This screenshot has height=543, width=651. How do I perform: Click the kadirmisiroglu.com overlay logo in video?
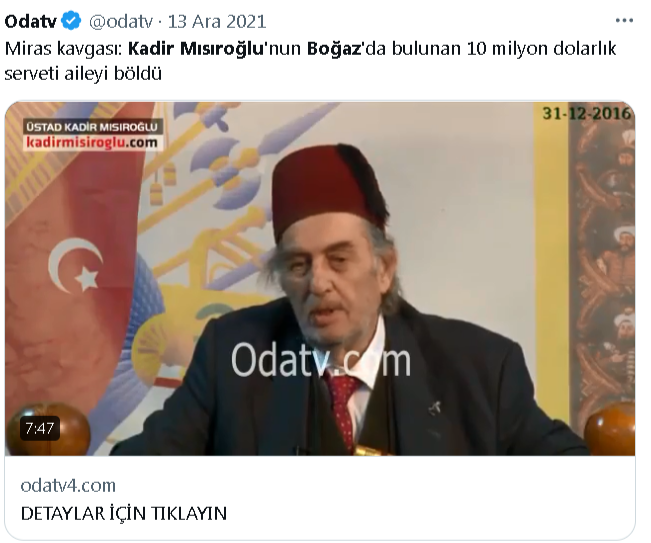pos(92,143)
